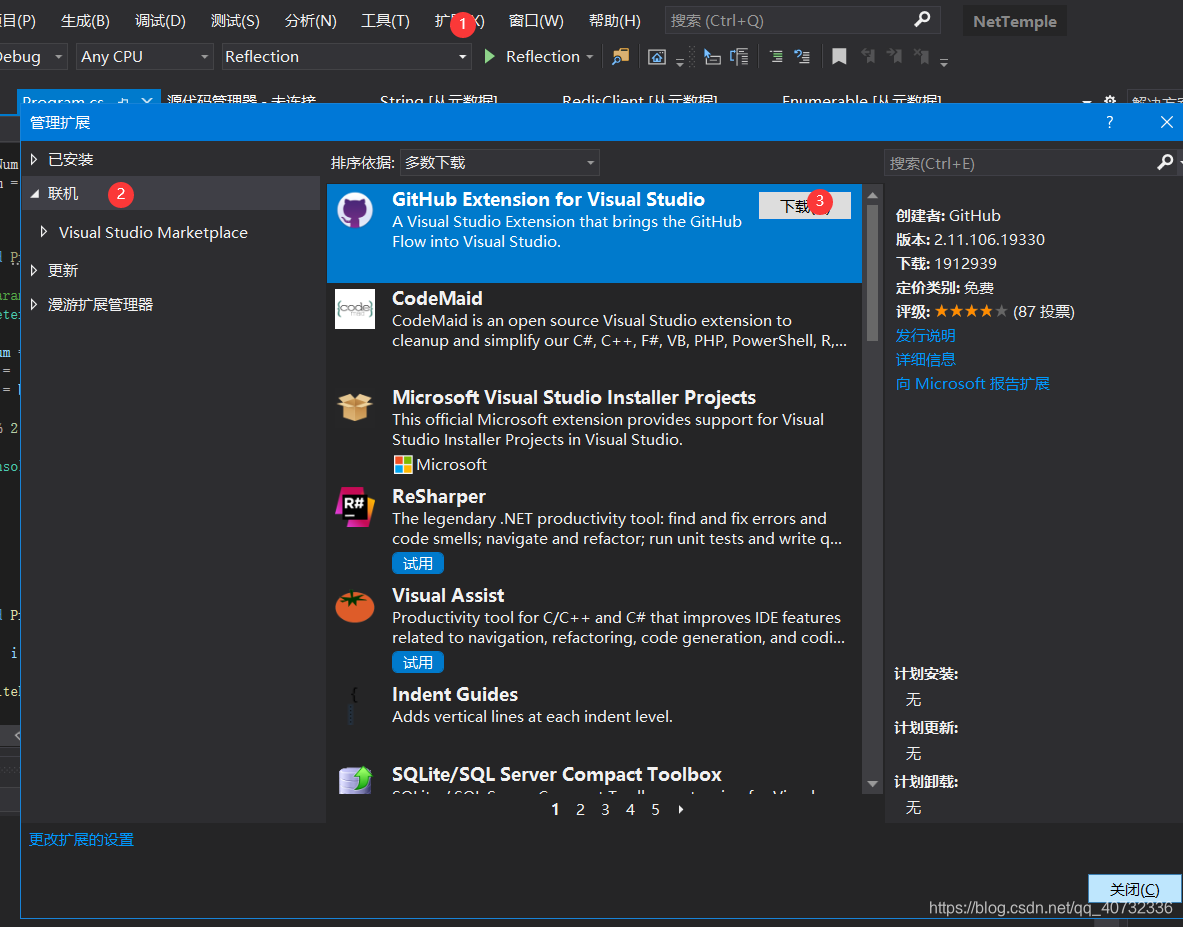
Task: Click 试用 button under Visual Assist
Action: (417, 662)
